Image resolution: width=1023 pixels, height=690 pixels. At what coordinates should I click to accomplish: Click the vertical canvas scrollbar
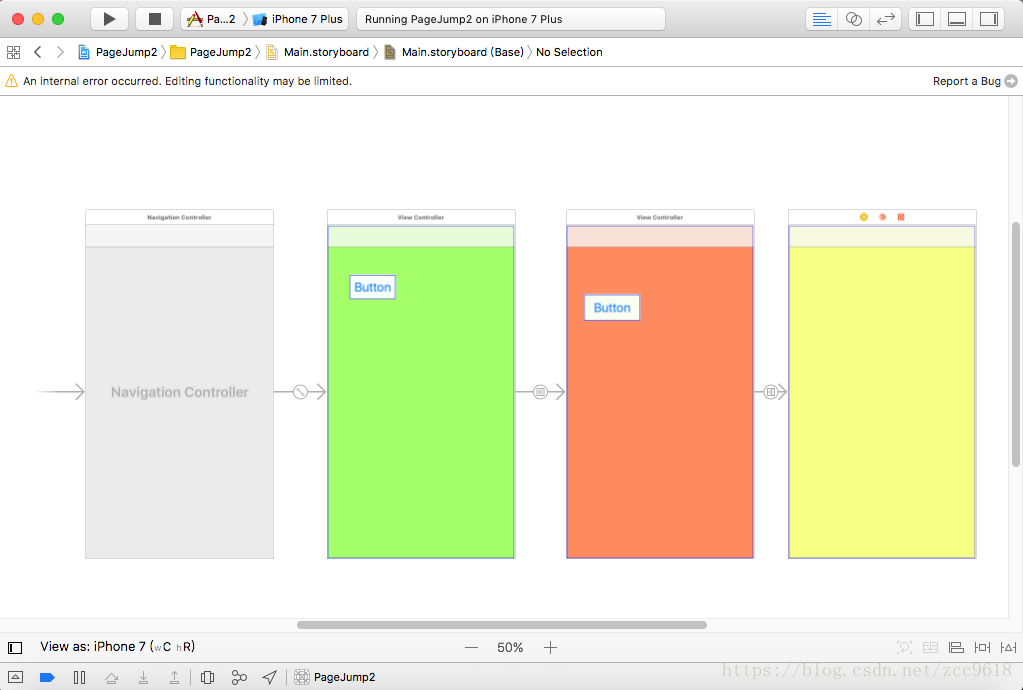coord(1015,344)
